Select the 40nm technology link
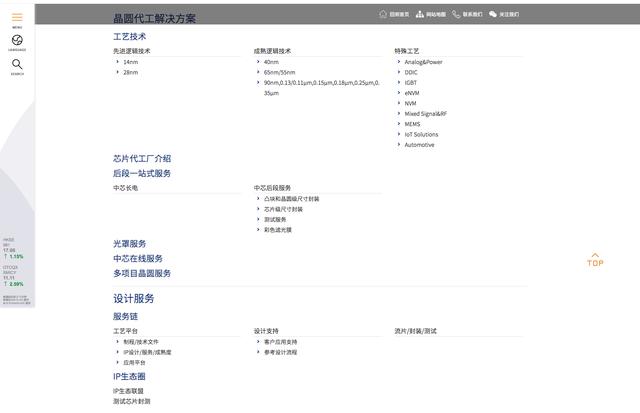Image resolution: width=640 pixels, height=413 pixels. pos(271,62)
